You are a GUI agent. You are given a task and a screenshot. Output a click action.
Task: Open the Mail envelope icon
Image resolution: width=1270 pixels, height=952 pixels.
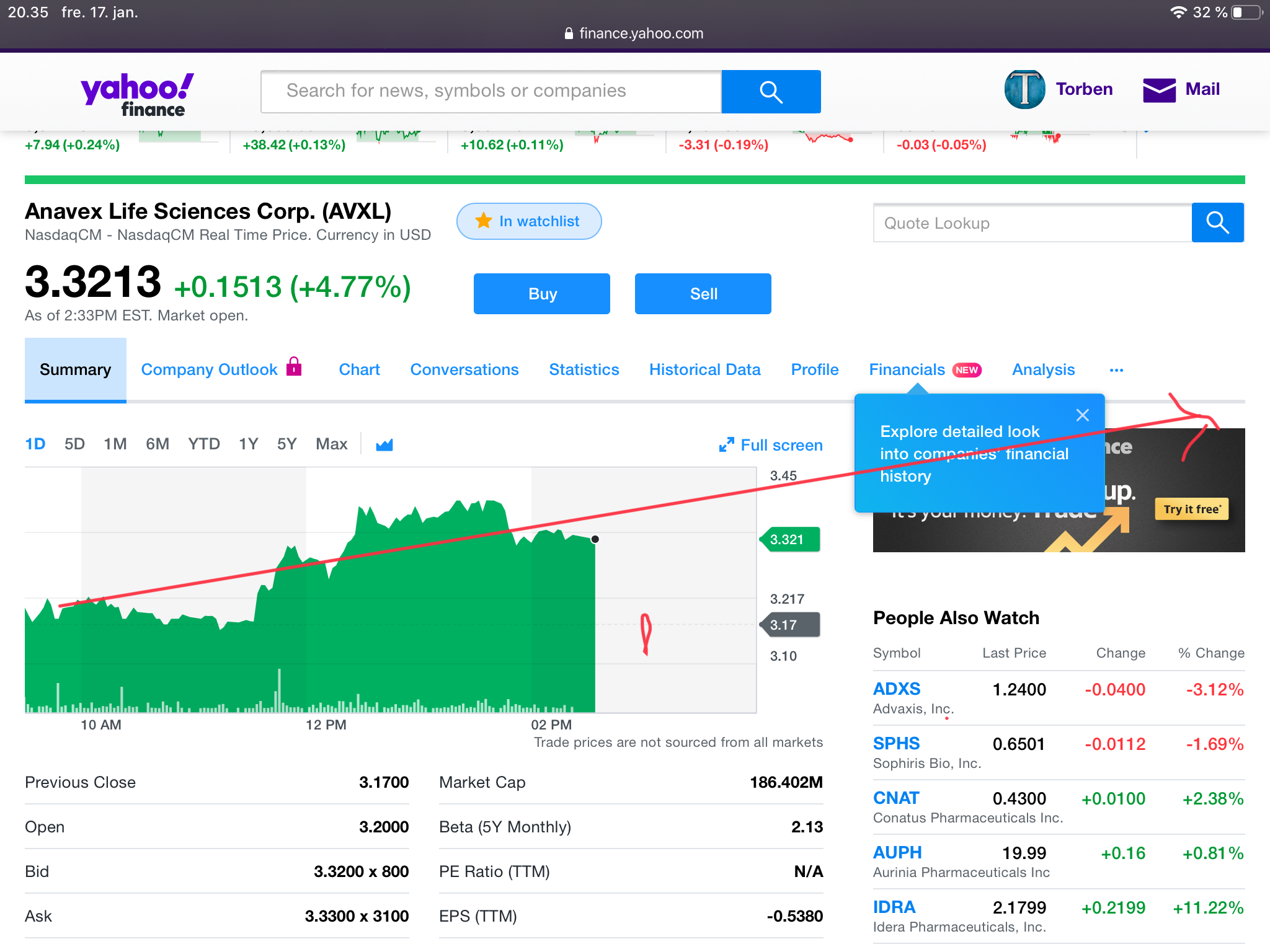pos(1159,90)
